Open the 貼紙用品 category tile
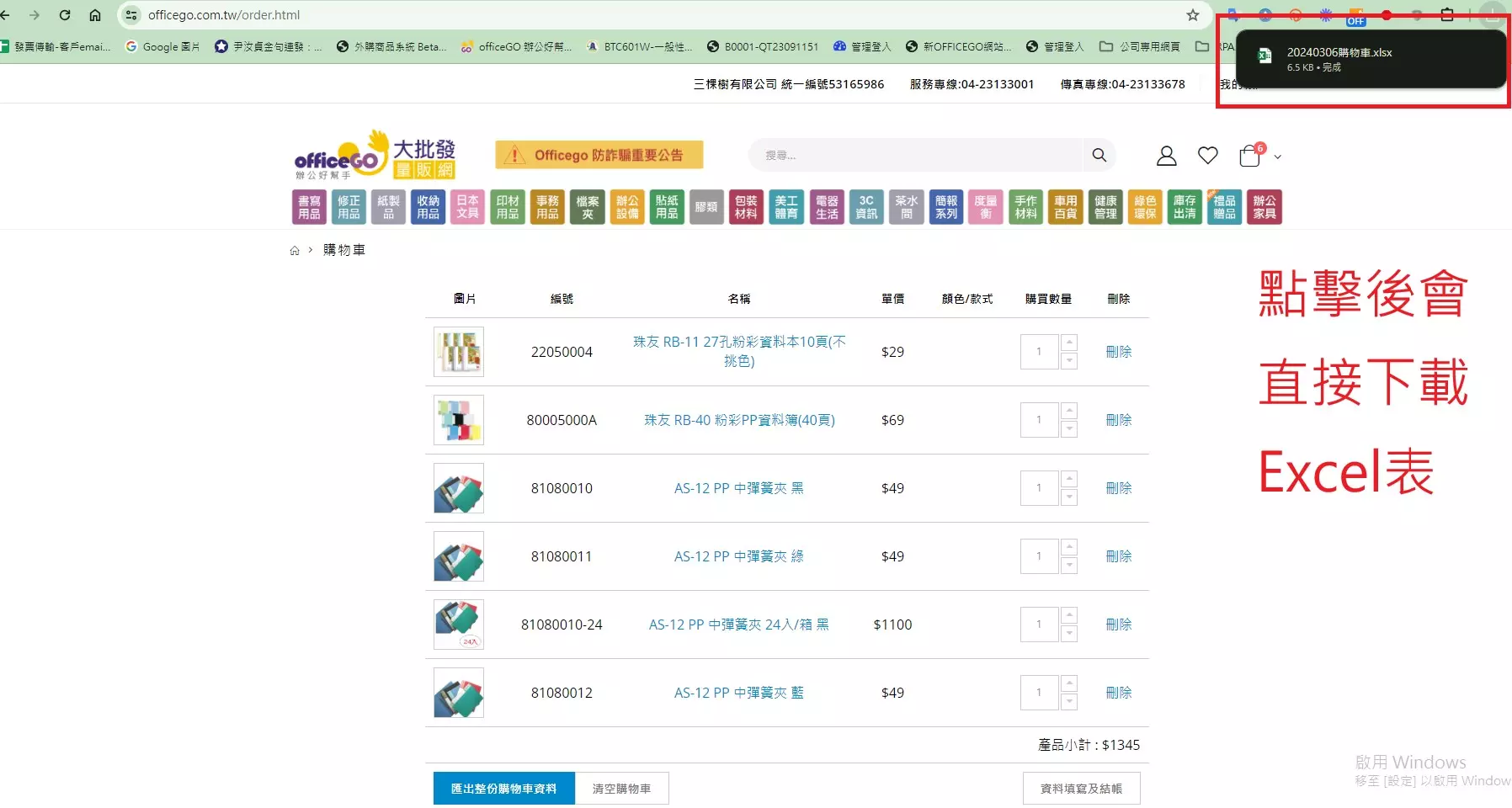Image resolution: width=1512 pixels, height=808 pixels. [667, 207]
